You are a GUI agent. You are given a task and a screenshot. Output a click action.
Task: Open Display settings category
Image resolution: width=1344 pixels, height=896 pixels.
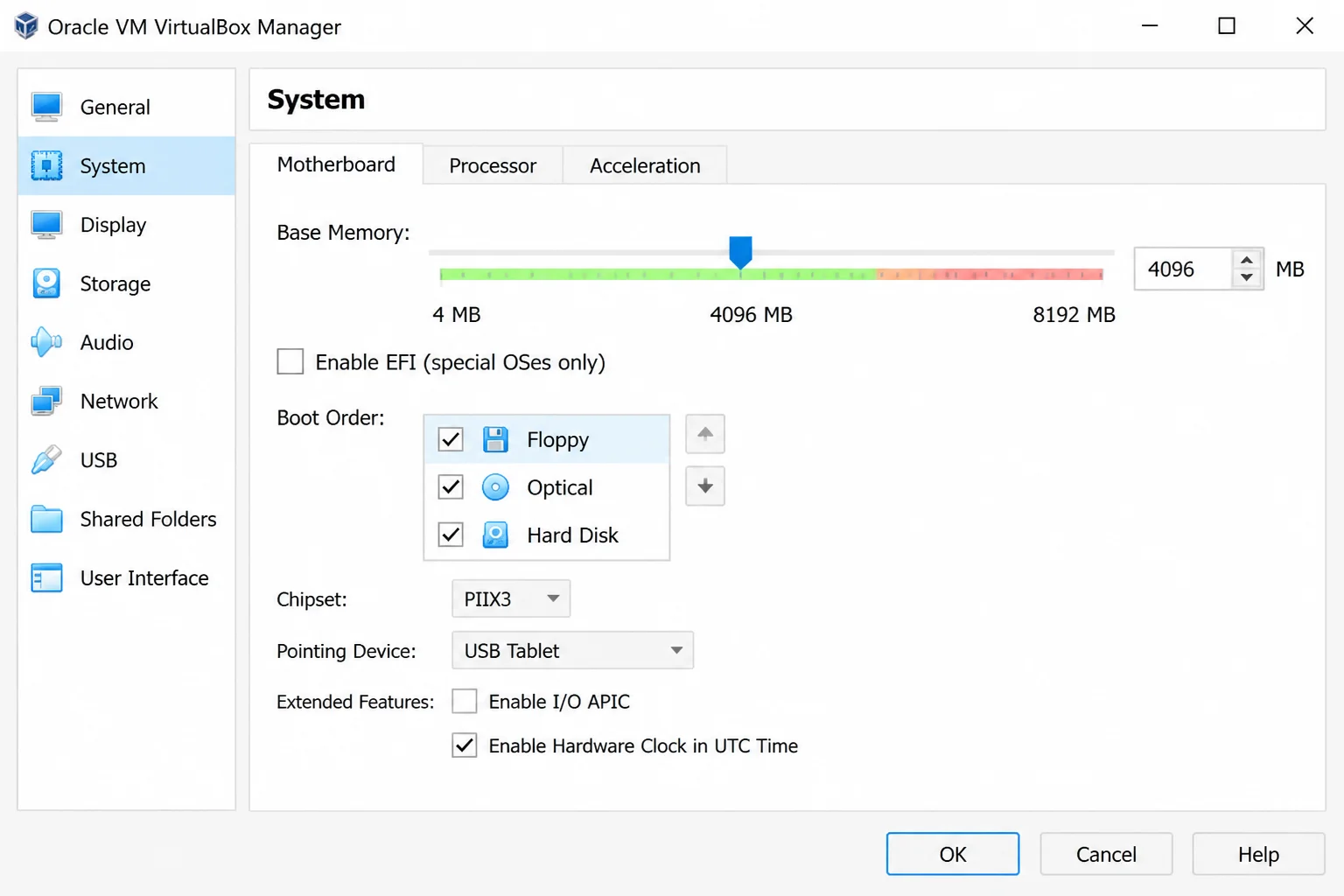click(127, 224)
